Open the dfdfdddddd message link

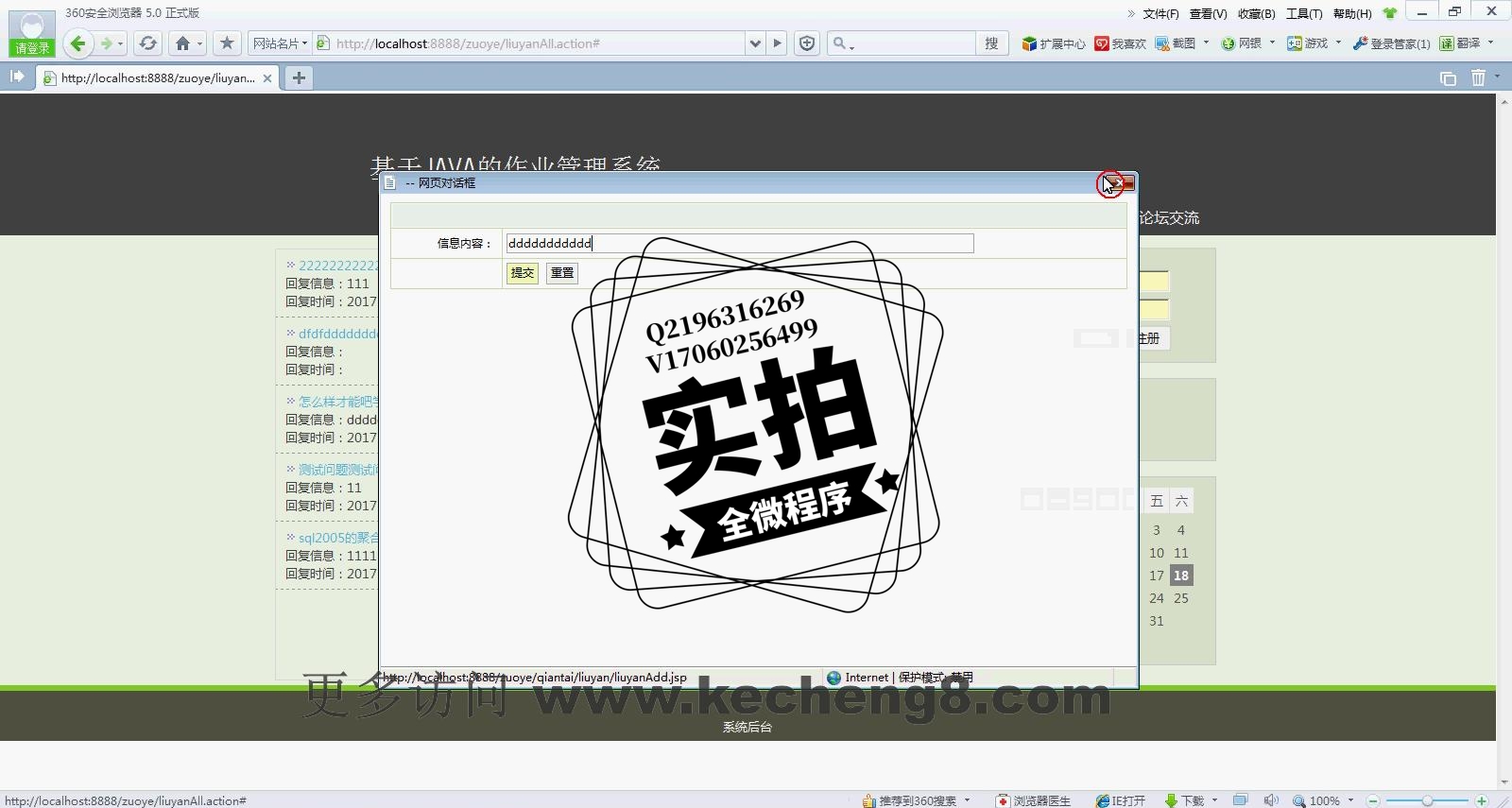click(x=337, y=334)
